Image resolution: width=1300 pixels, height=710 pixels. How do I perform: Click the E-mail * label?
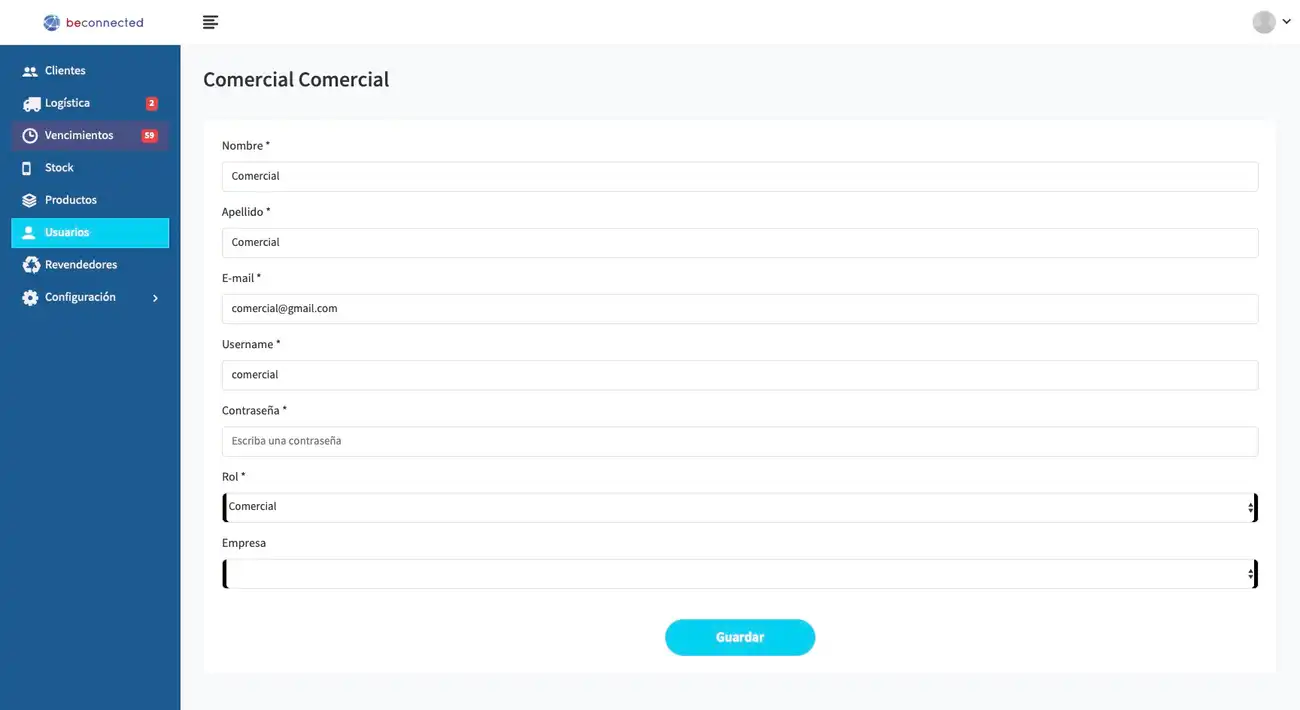(x=241, y=278)
